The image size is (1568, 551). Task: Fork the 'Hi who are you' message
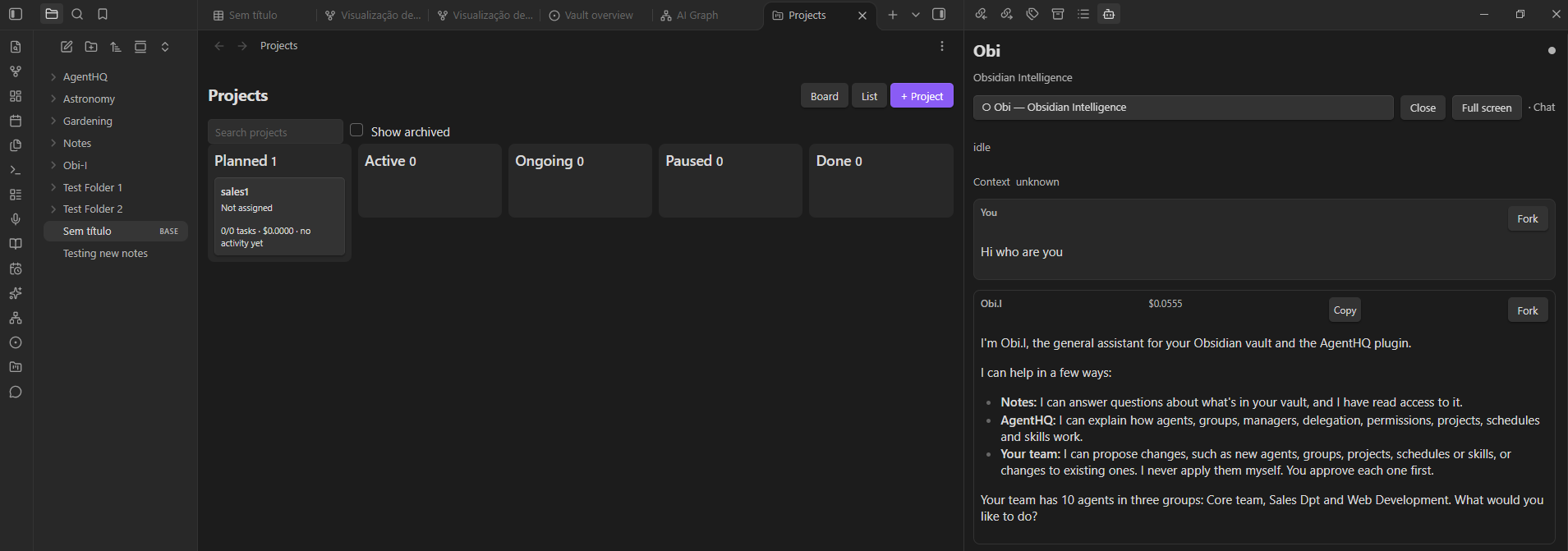(1528, 218)
